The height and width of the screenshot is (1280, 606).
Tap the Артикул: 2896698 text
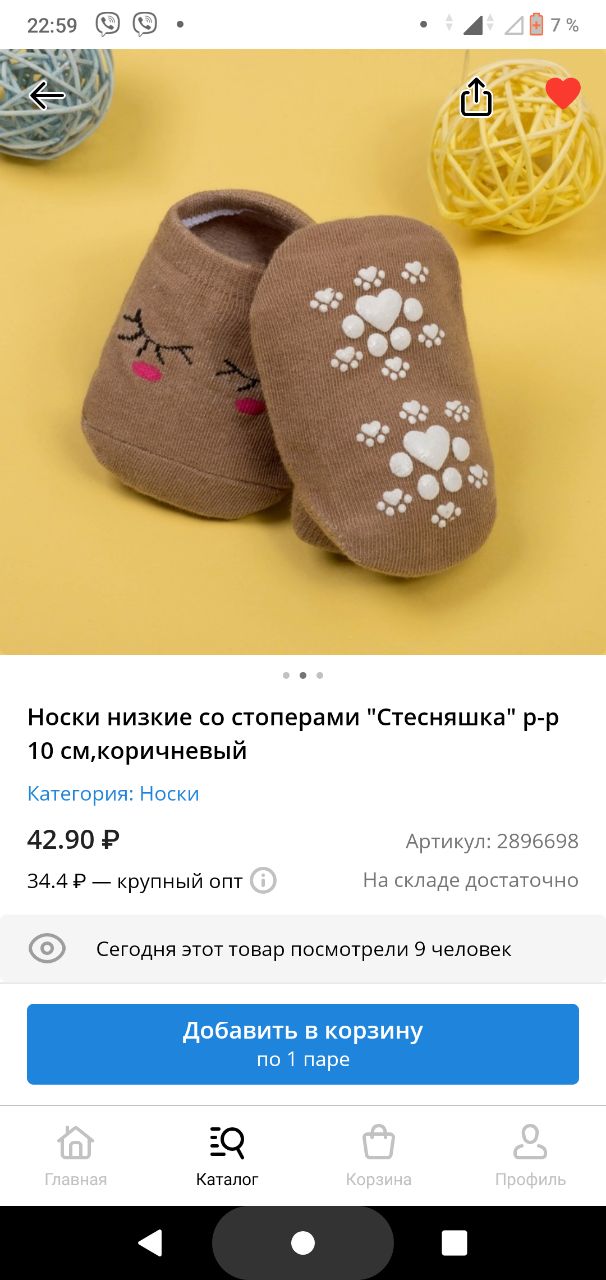point(492,841)
